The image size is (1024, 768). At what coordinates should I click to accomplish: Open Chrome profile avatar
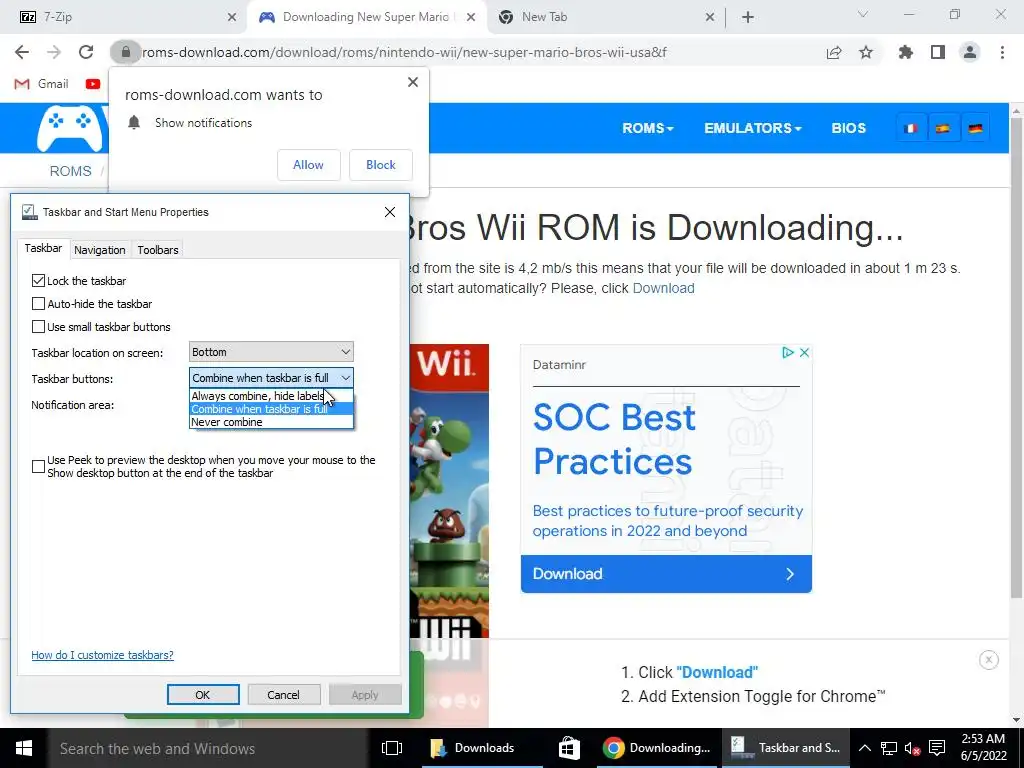(970, 52)
